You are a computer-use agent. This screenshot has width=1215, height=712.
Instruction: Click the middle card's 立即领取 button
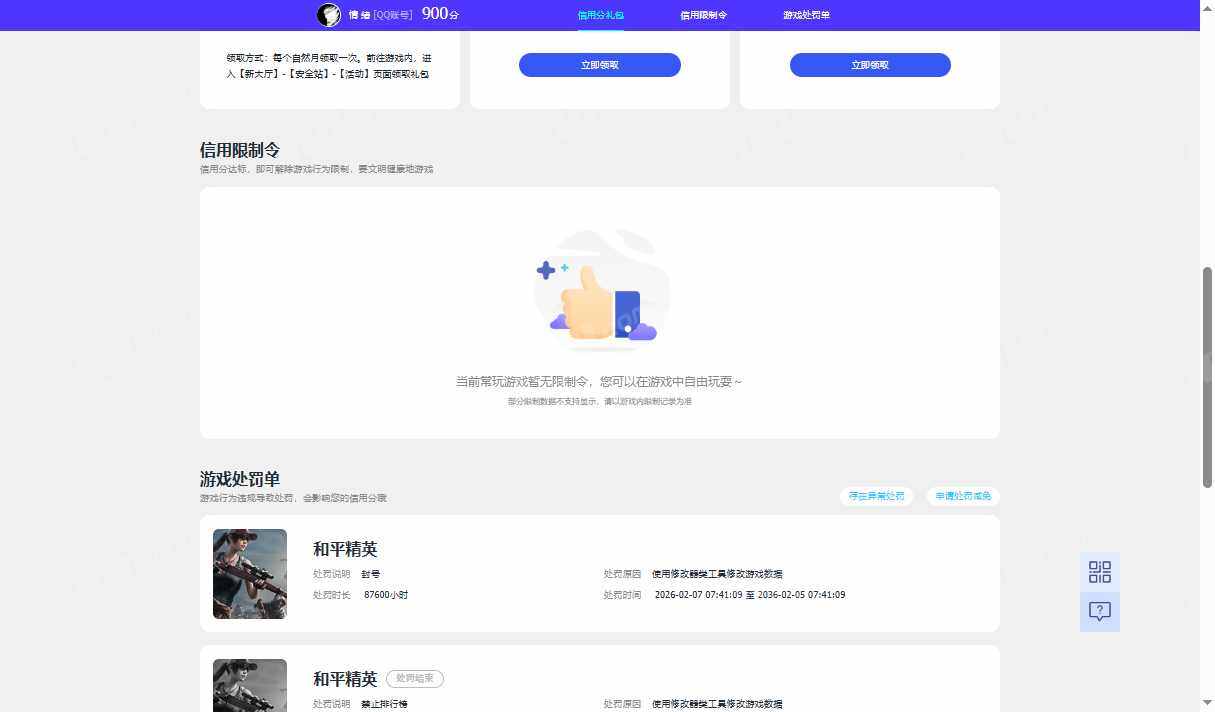[x=600, y=65]
